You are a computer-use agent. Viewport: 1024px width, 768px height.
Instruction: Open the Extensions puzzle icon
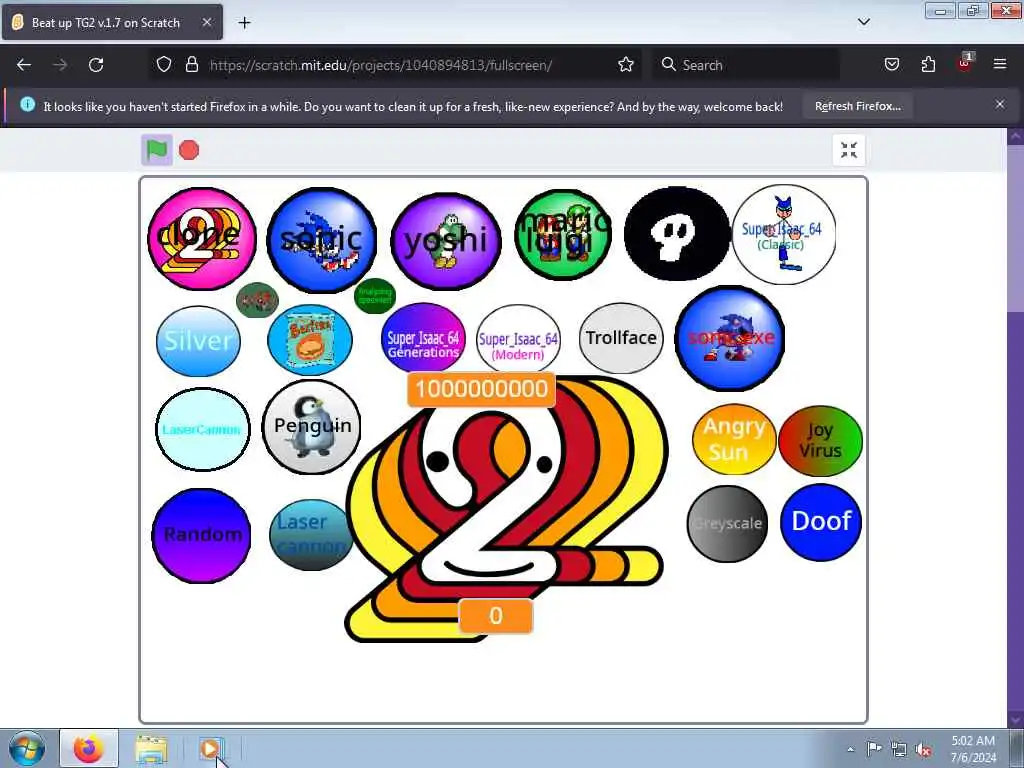pos(928,65)
